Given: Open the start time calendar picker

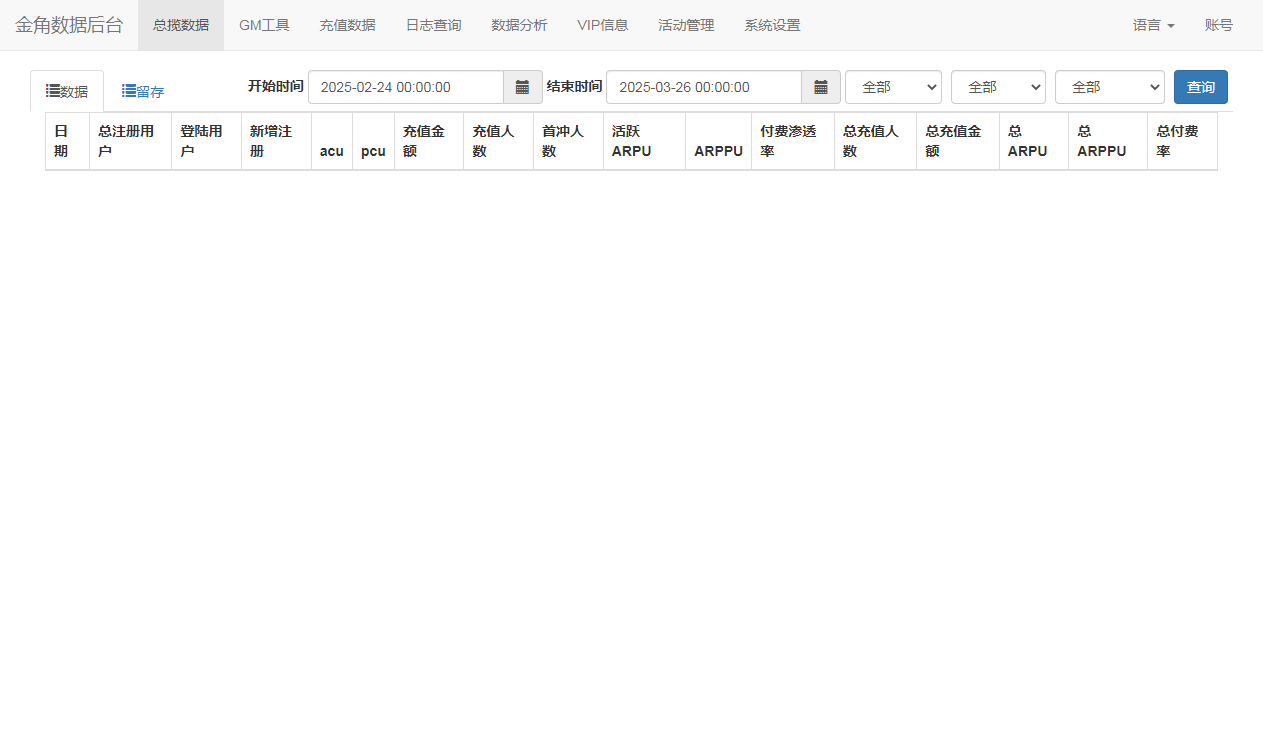Looking at the screenshot, I should pos(523,87).
